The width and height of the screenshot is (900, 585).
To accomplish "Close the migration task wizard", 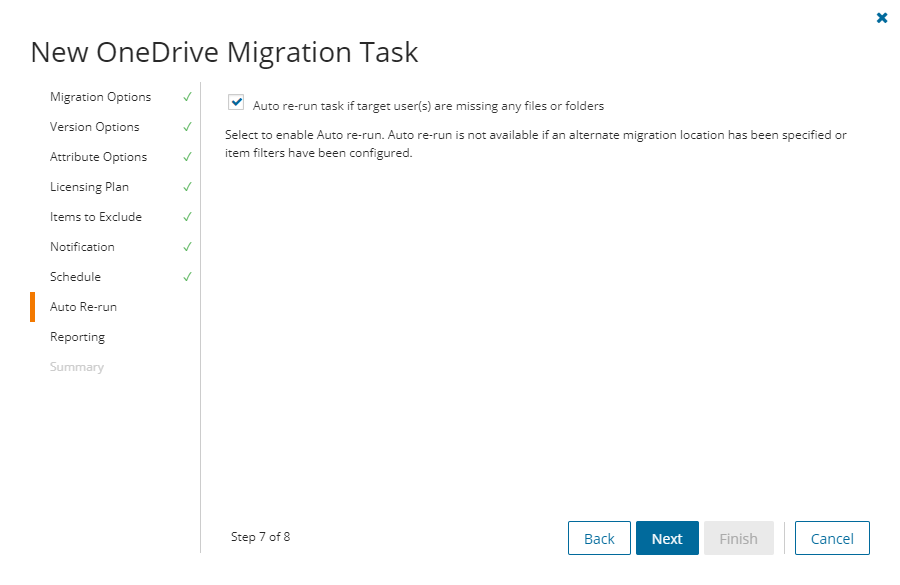I will [881, 17].
